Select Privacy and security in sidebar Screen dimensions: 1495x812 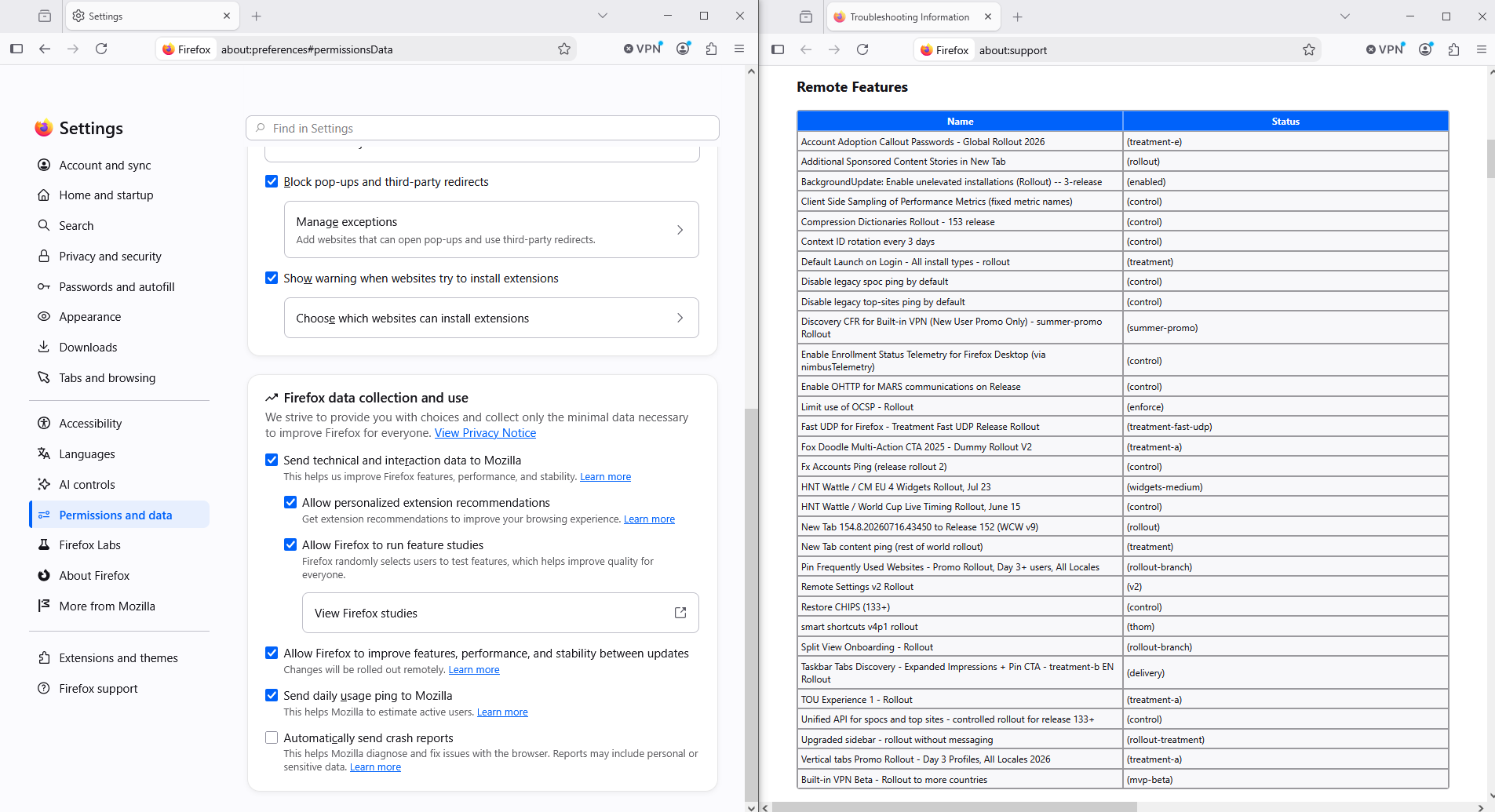(x=110, y=257)
